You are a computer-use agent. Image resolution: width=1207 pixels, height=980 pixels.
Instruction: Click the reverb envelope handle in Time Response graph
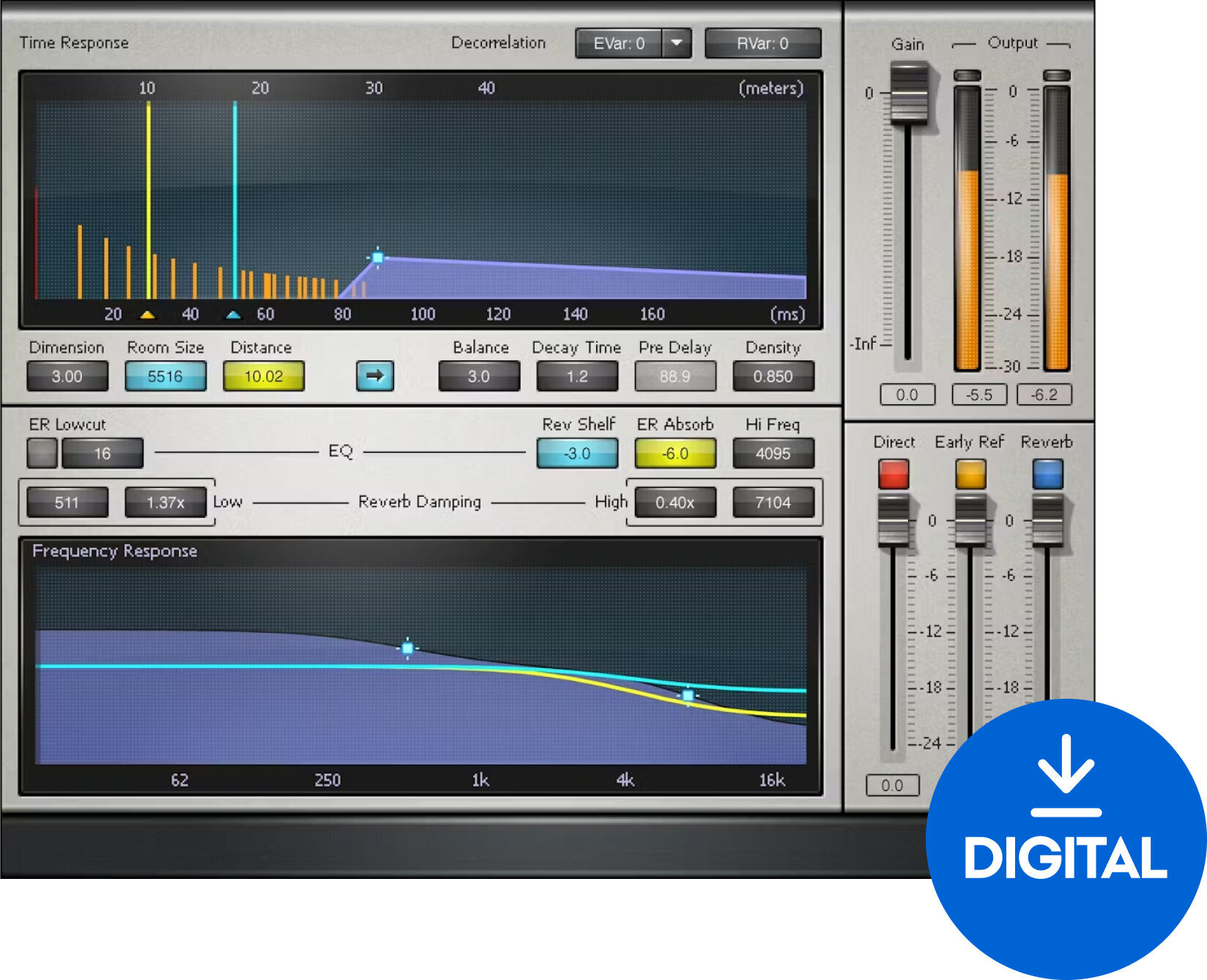click(x=378, y=258)
